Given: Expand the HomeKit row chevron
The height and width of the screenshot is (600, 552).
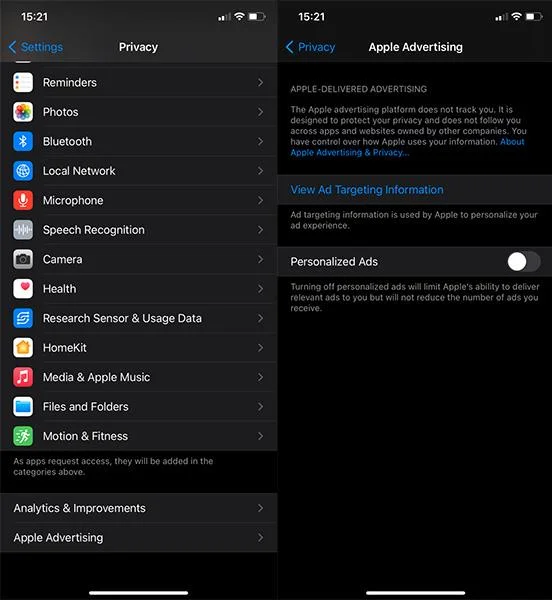Looking at the screenshot, I should [x=261, y=347].
